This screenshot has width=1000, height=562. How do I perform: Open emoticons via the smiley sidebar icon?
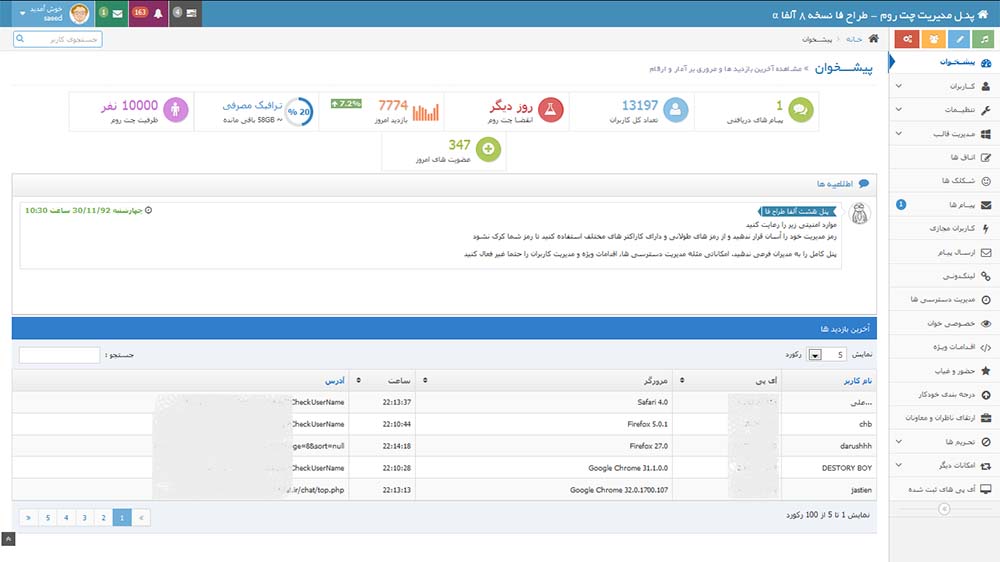[x=986, y=181]
